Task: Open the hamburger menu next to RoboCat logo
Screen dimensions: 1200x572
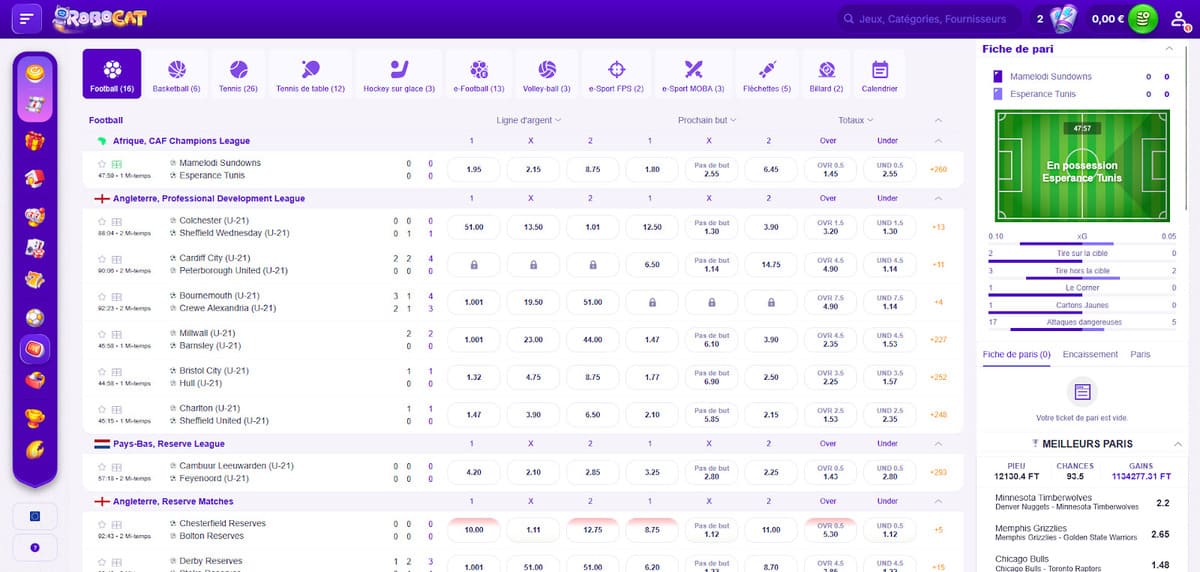Action: click(x=27, y=19)
